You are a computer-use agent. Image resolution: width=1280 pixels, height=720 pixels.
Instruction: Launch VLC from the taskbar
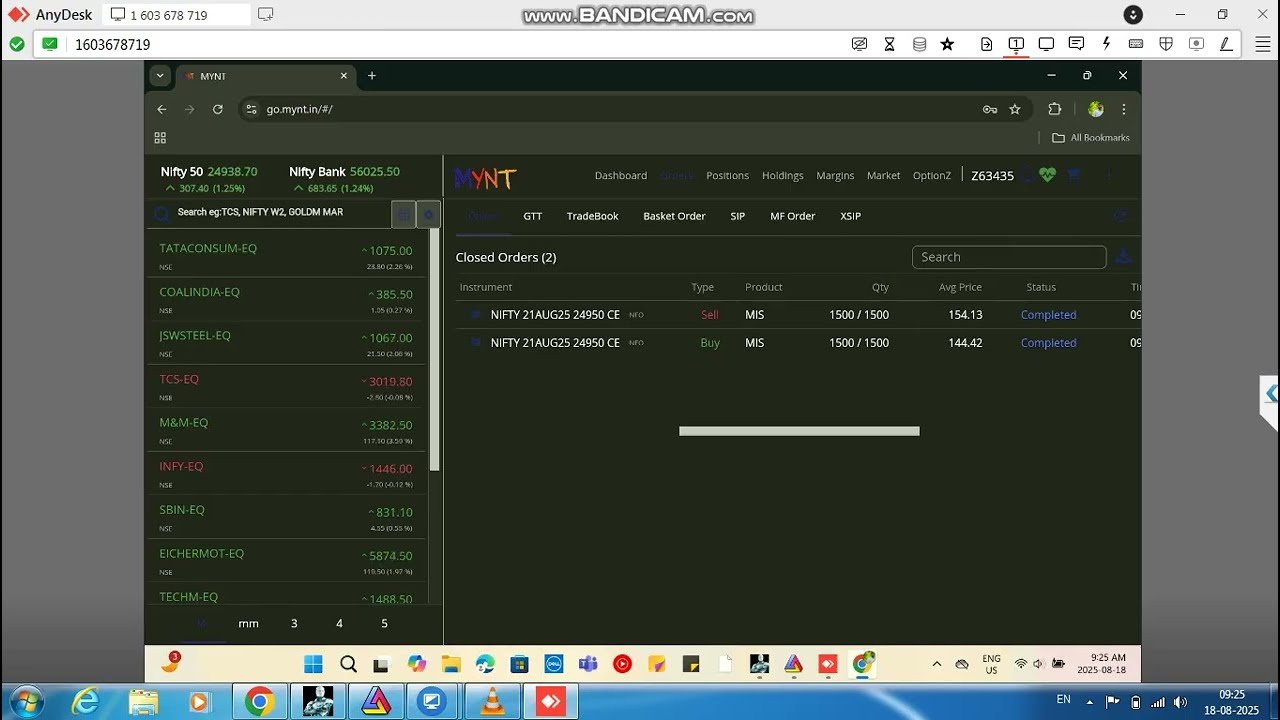(491, 702)
